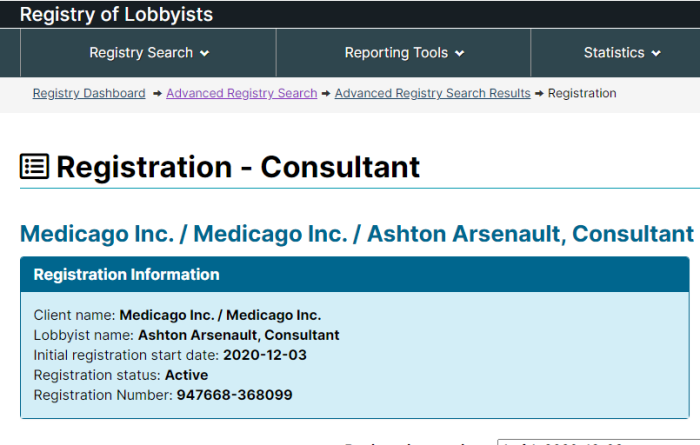
Task: Click the registration number 947668-368099
Action: click(234, 395)
